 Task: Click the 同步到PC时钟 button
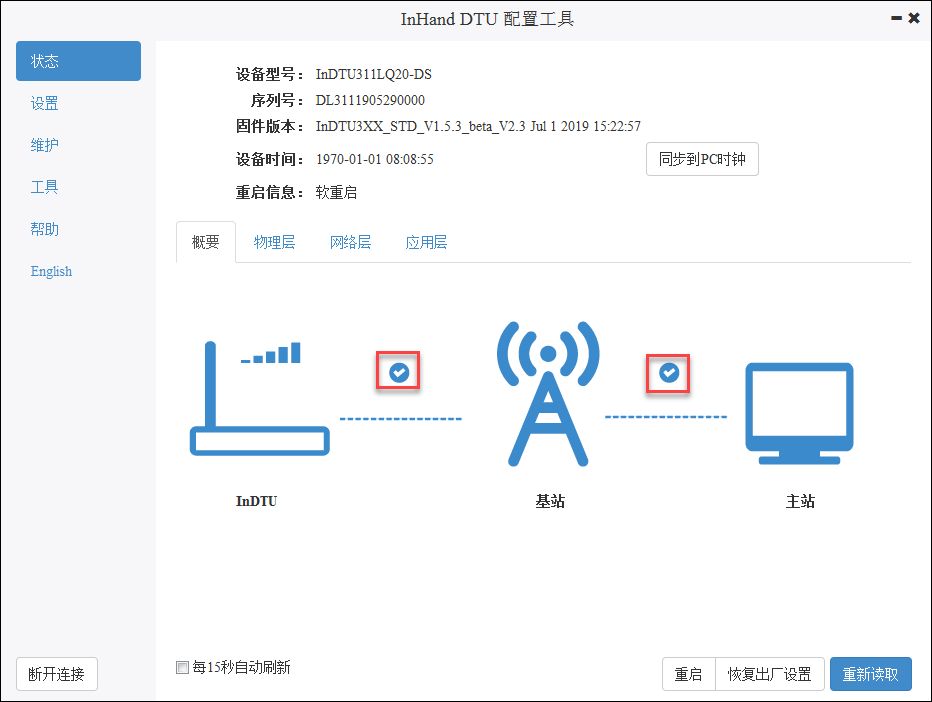[702, 159]
